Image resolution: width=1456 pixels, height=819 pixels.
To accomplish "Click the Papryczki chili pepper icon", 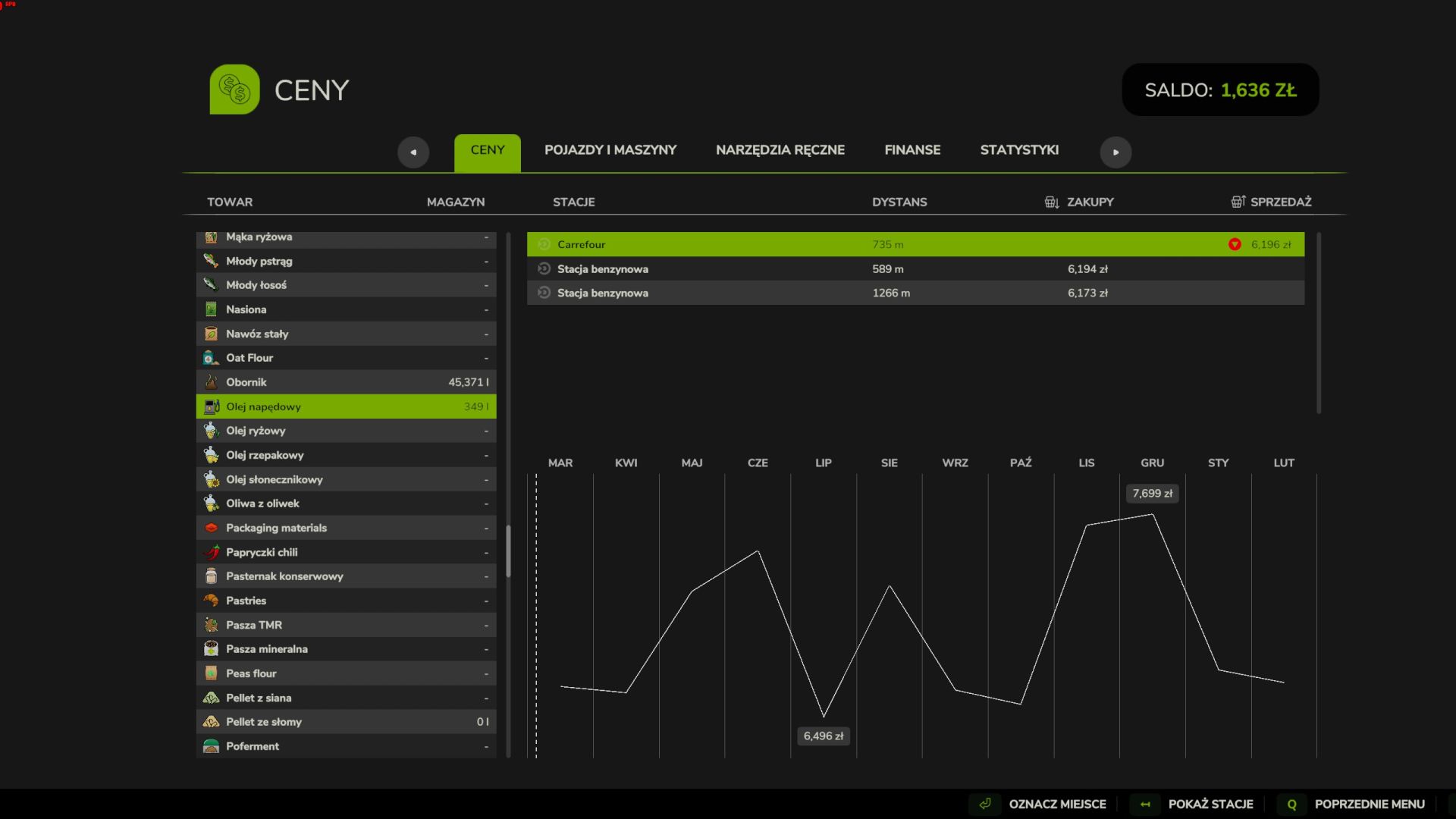I will [211, 552].
